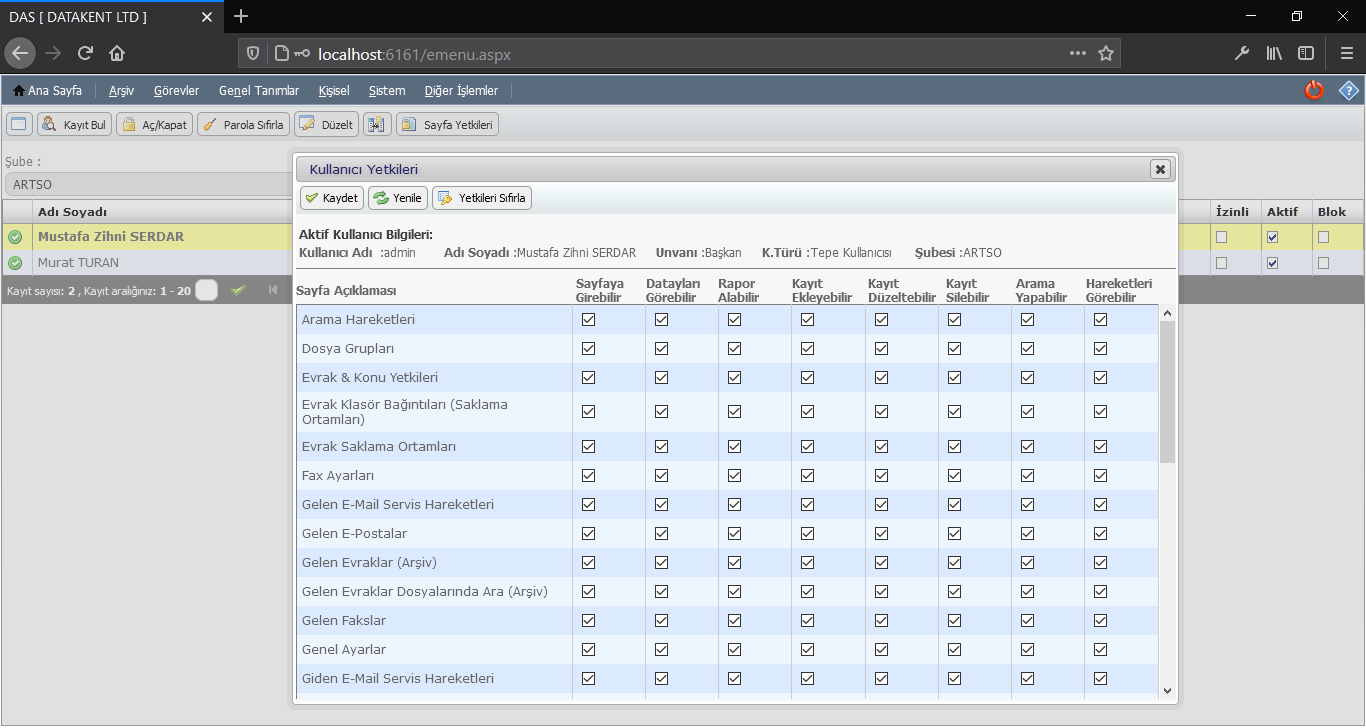Open the Sistem menu
Screen dimensions: 1366x728
[386, 91]
